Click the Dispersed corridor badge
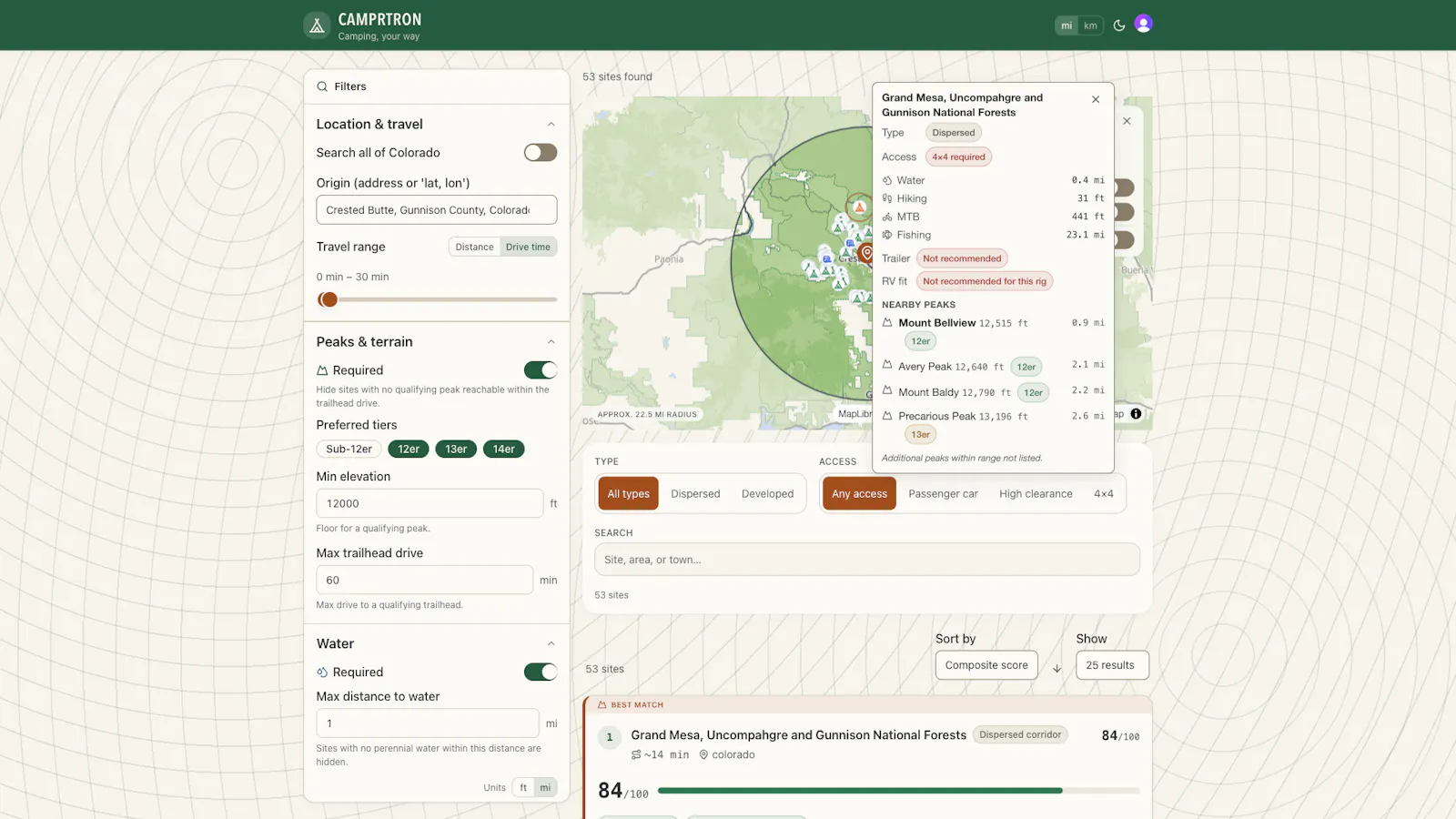 [1020, 734]
